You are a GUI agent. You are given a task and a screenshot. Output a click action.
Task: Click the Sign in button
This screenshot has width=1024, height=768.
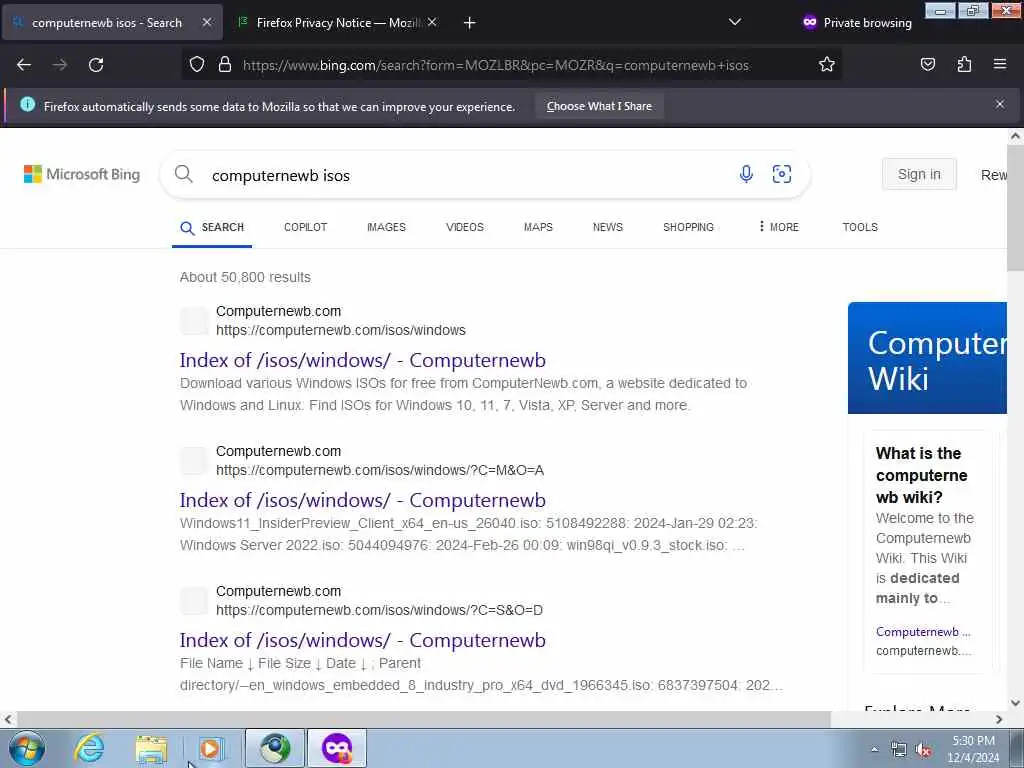click(x=919, y=174)
